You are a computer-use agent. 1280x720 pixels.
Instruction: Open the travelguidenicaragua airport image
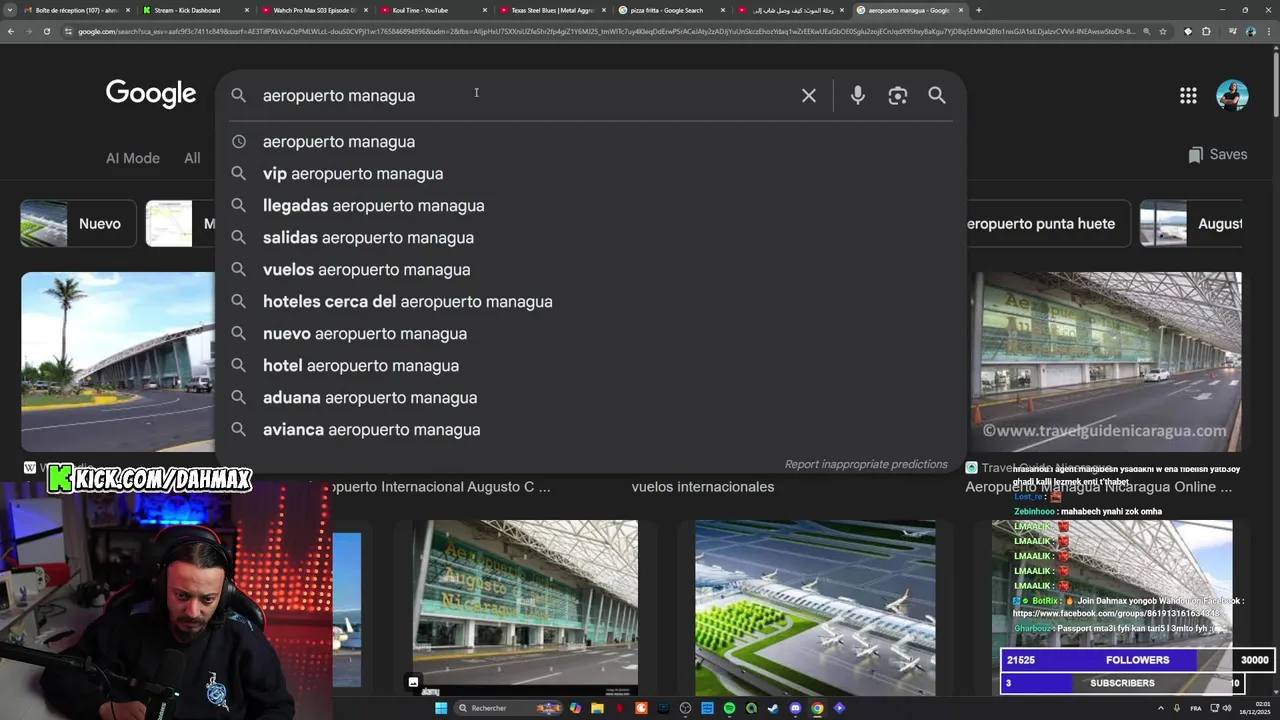1106,362
